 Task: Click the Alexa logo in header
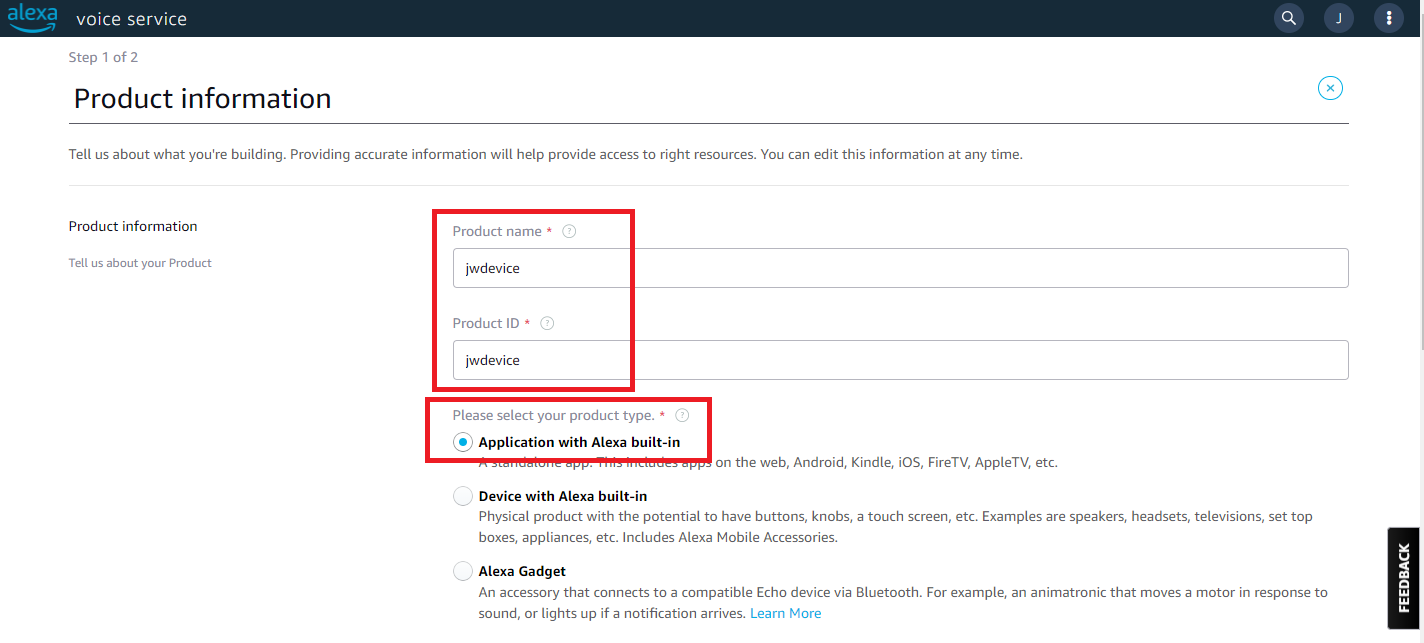(33, 18)
